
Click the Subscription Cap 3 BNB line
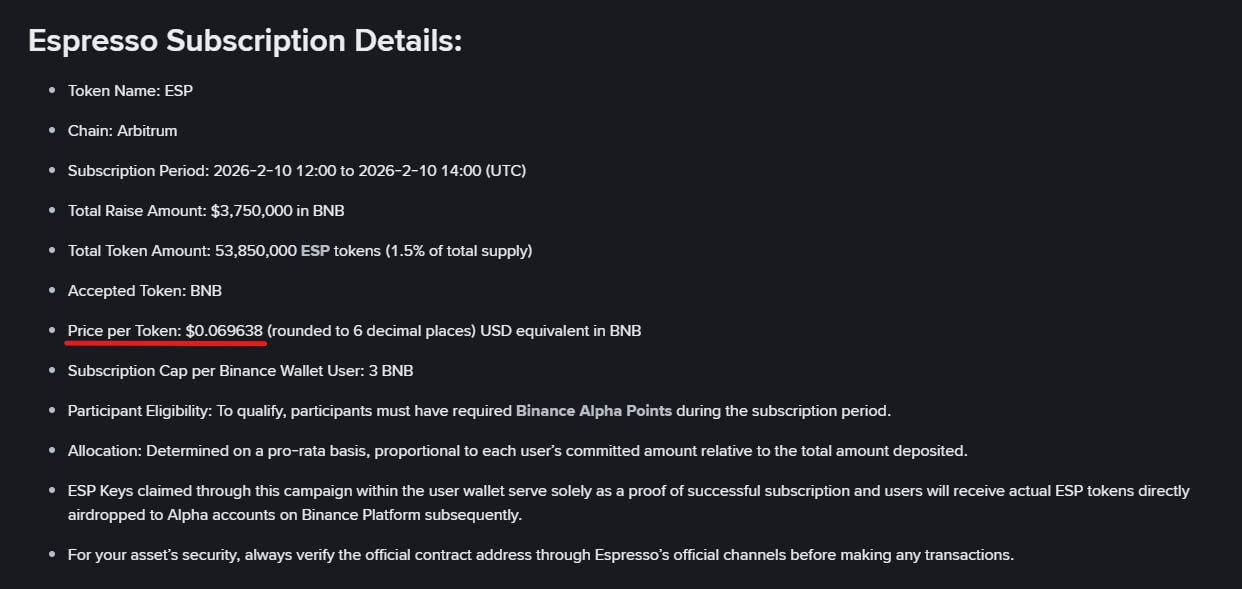pos(240,371)
